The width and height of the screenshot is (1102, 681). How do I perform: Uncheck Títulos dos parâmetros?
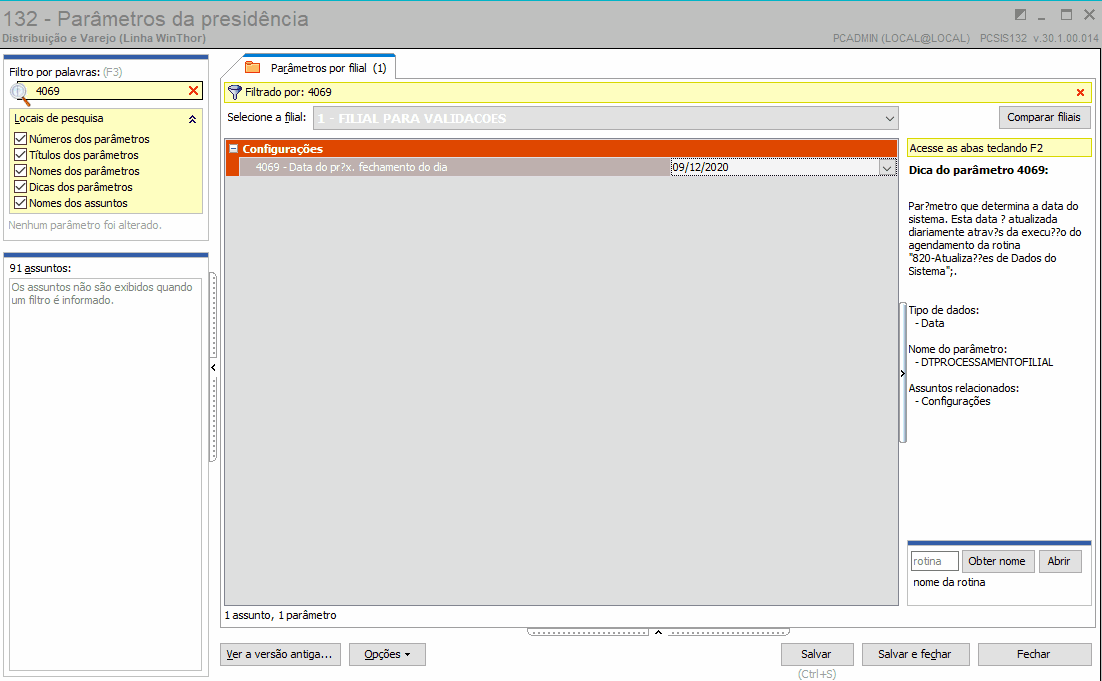coord(20,155)
